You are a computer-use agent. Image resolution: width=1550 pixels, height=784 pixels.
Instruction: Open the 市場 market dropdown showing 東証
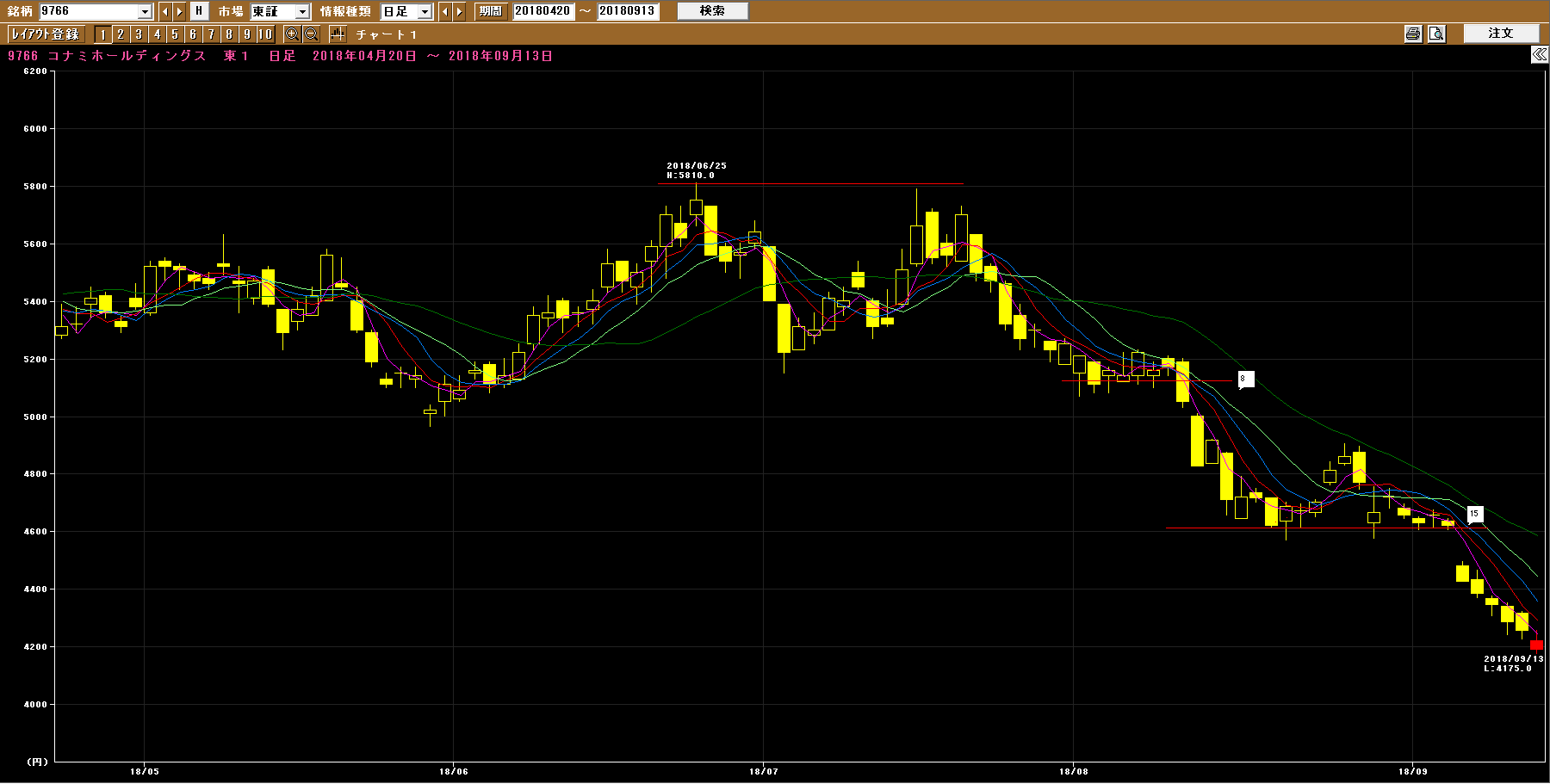tap(302, 12)
